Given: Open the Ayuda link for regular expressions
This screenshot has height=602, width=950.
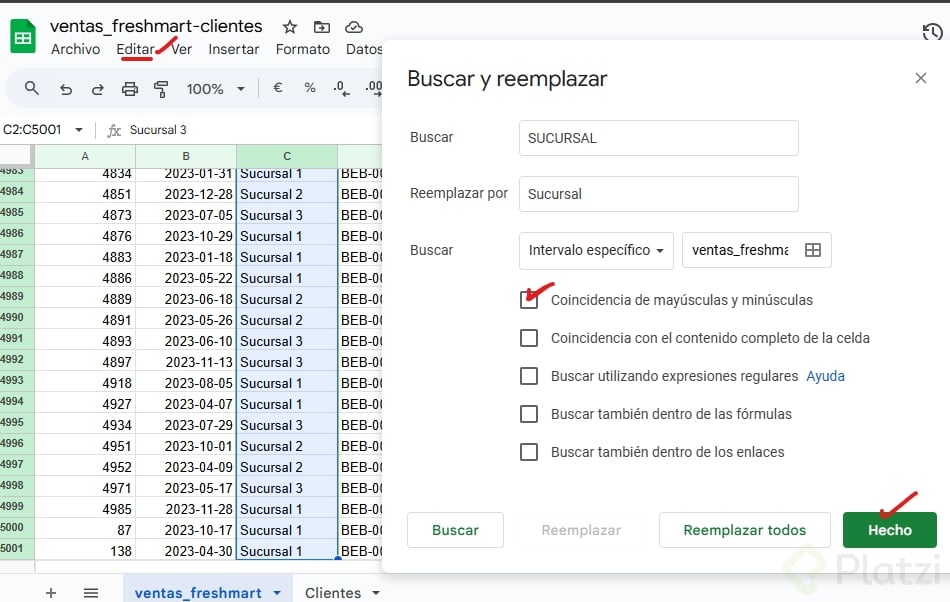Looking at the screenshot, I should coord(825,376).
